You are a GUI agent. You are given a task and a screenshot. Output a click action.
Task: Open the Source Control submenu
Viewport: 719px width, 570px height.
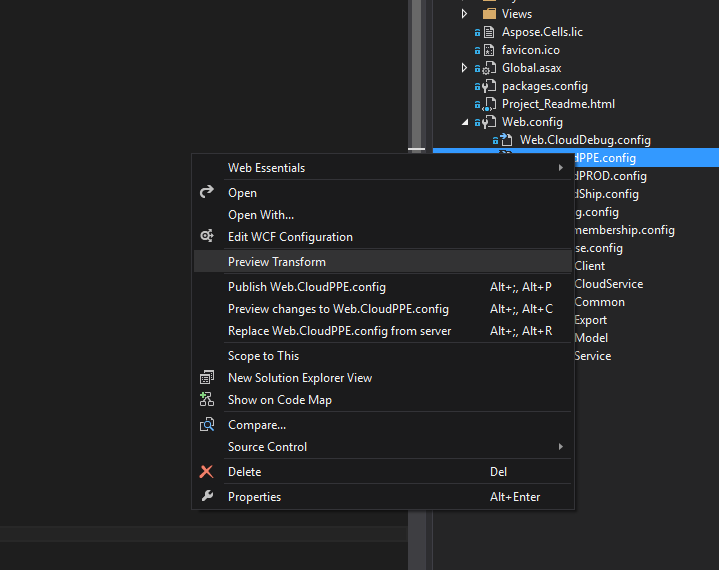[x=267, y=447]
